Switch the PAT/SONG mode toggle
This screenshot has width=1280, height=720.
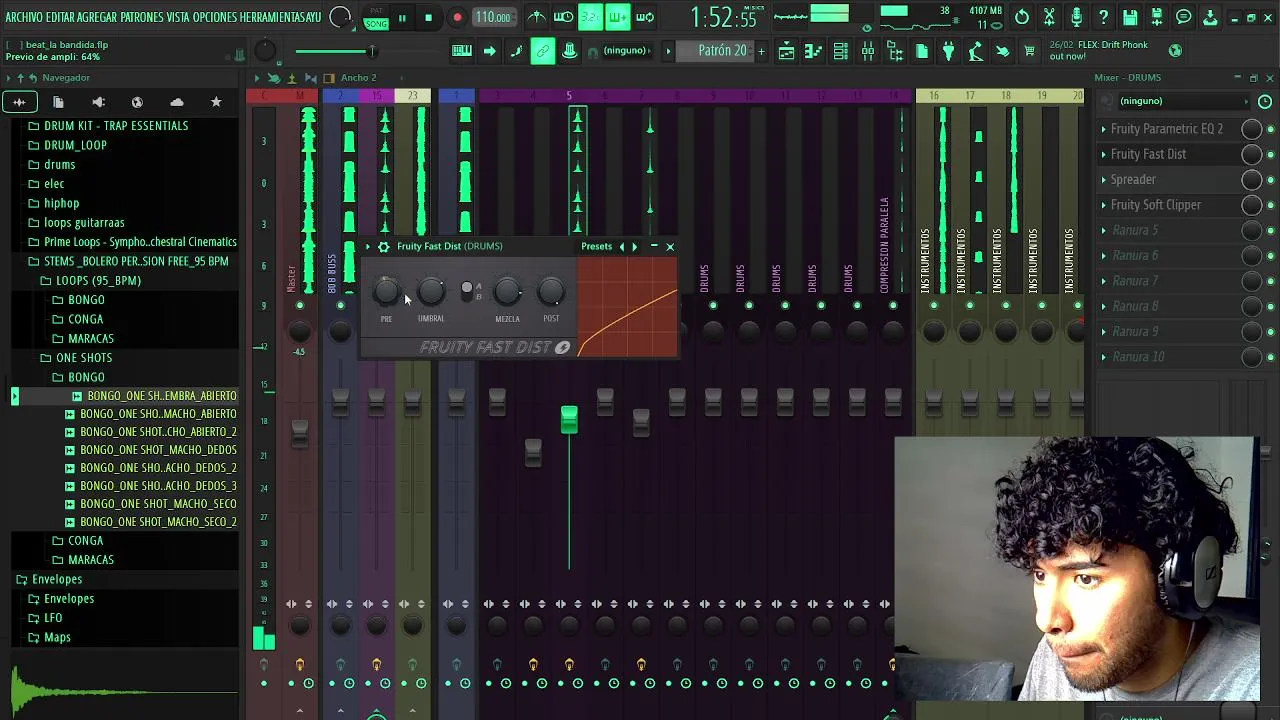coord(375,18)
